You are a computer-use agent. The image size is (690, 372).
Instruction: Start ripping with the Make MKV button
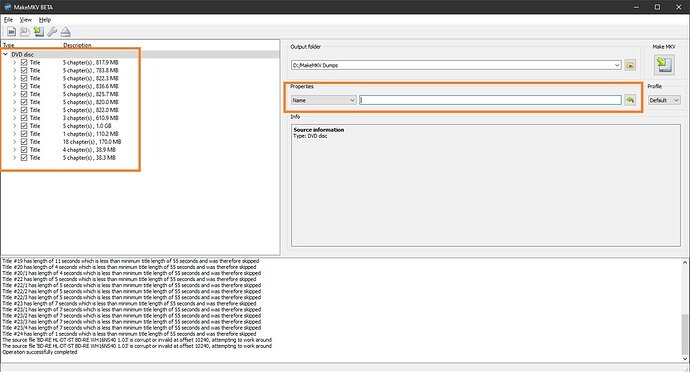pos(664,65)
